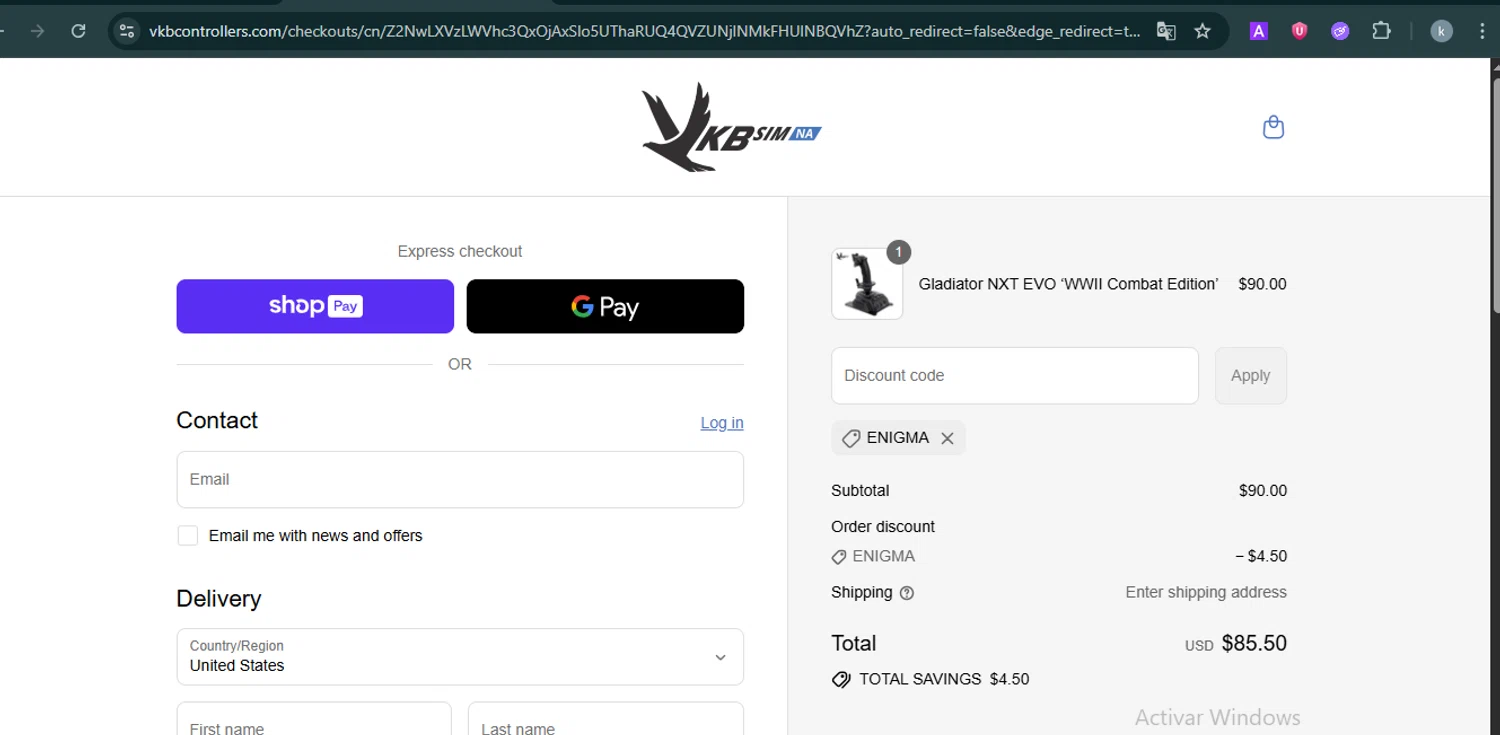
Task: Focus the Email input field
Action: point(460,479)
